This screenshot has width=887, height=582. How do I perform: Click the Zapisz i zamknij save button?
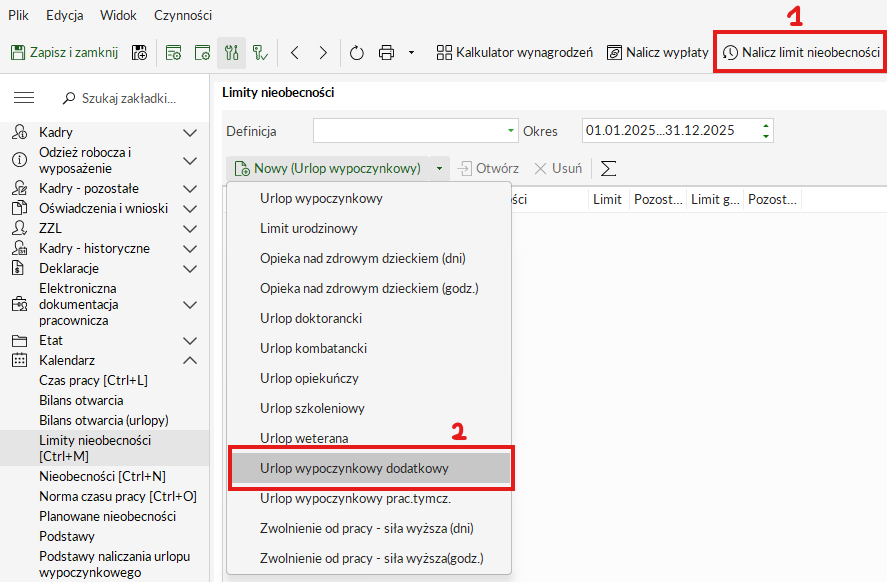65,52
